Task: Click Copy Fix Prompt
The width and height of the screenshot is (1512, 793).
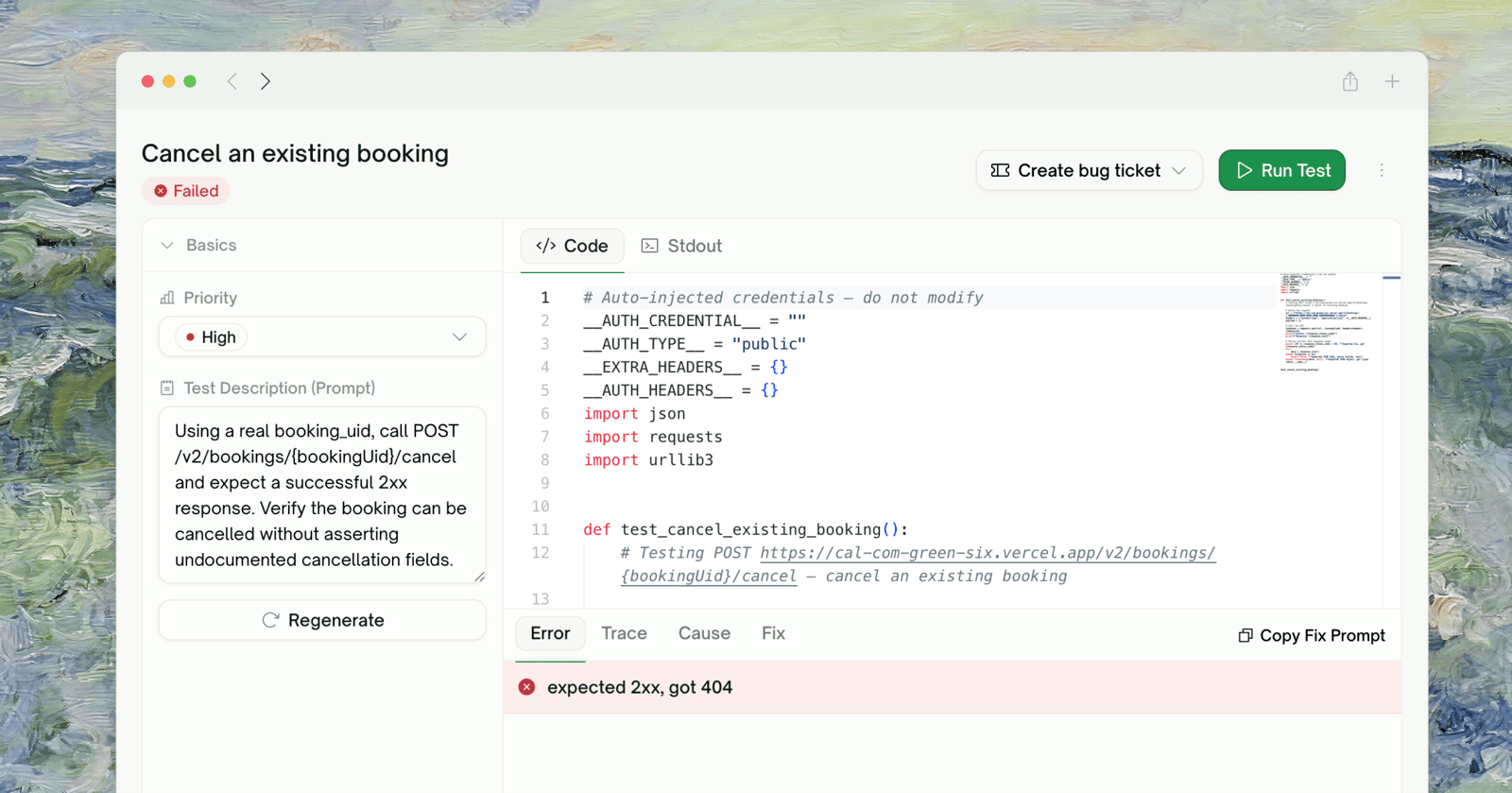Action: pos(1312,635)
